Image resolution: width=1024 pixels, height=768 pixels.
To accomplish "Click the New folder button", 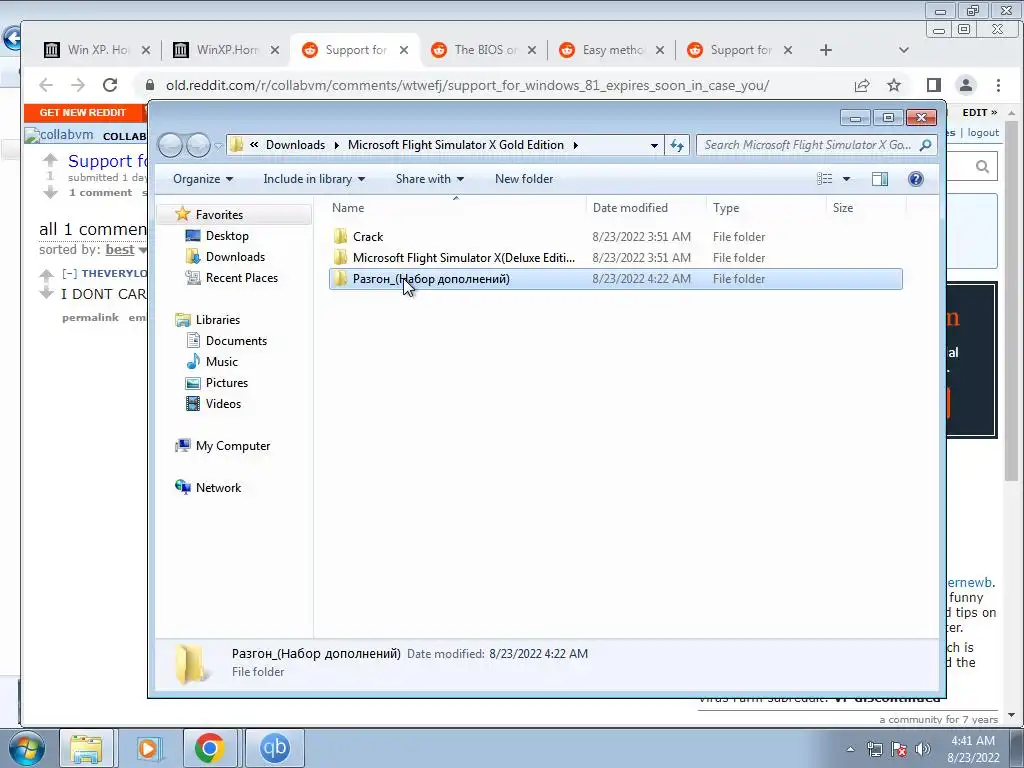I will point(524,179).
